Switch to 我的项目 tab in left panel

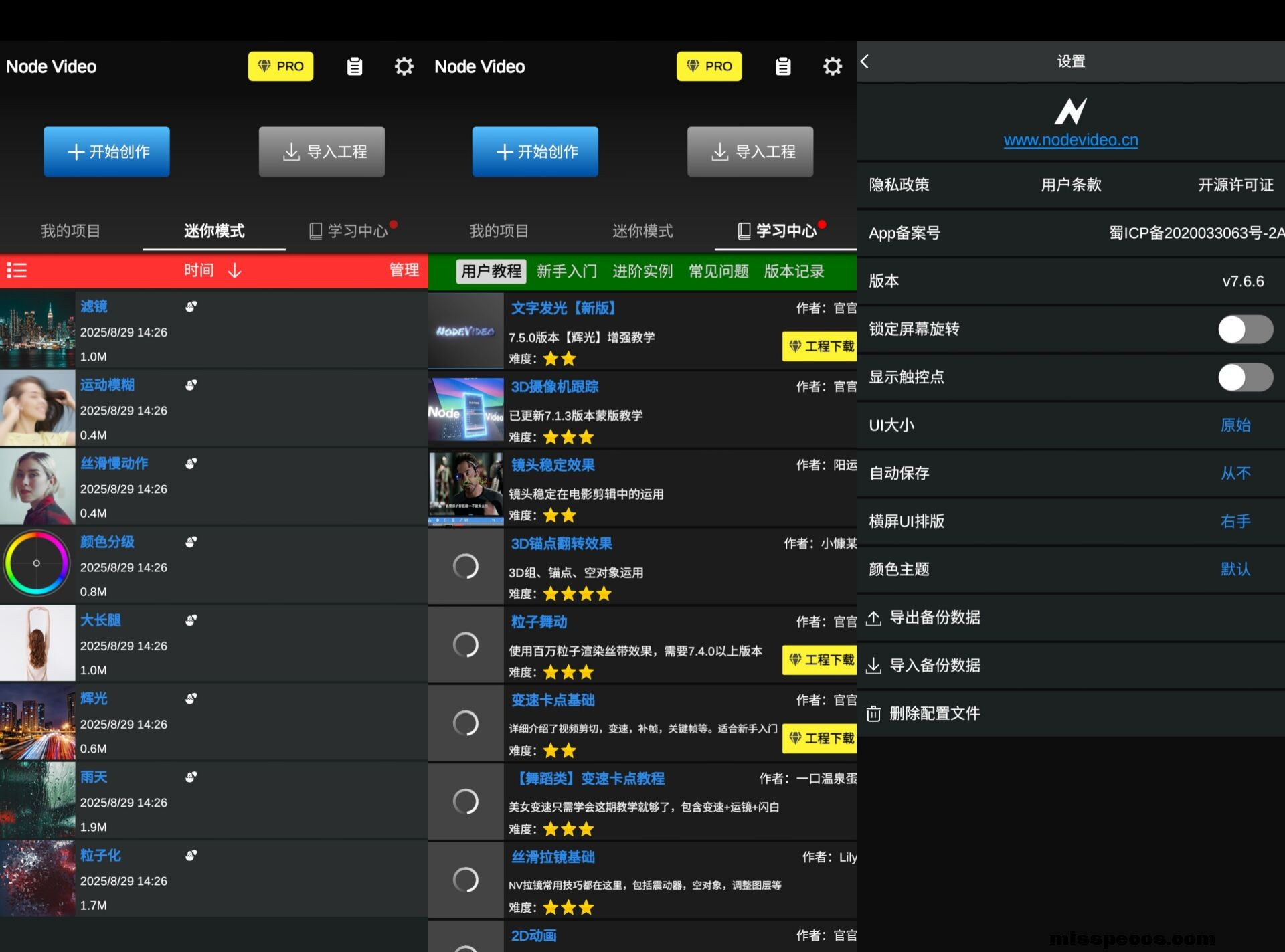[x=70, y=231]
